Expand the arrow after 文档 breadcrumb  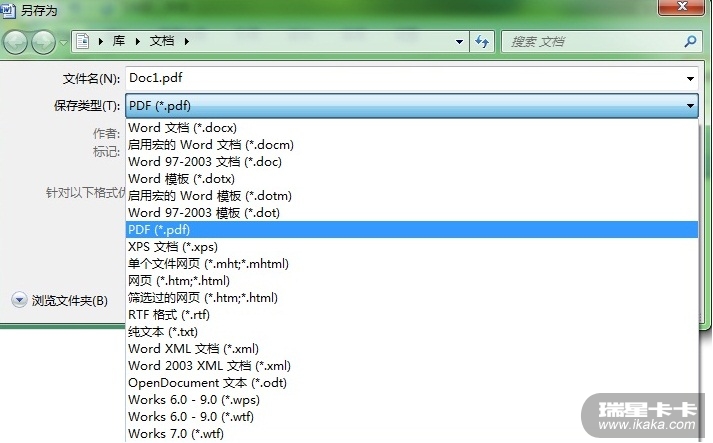(x=187, y=41)
